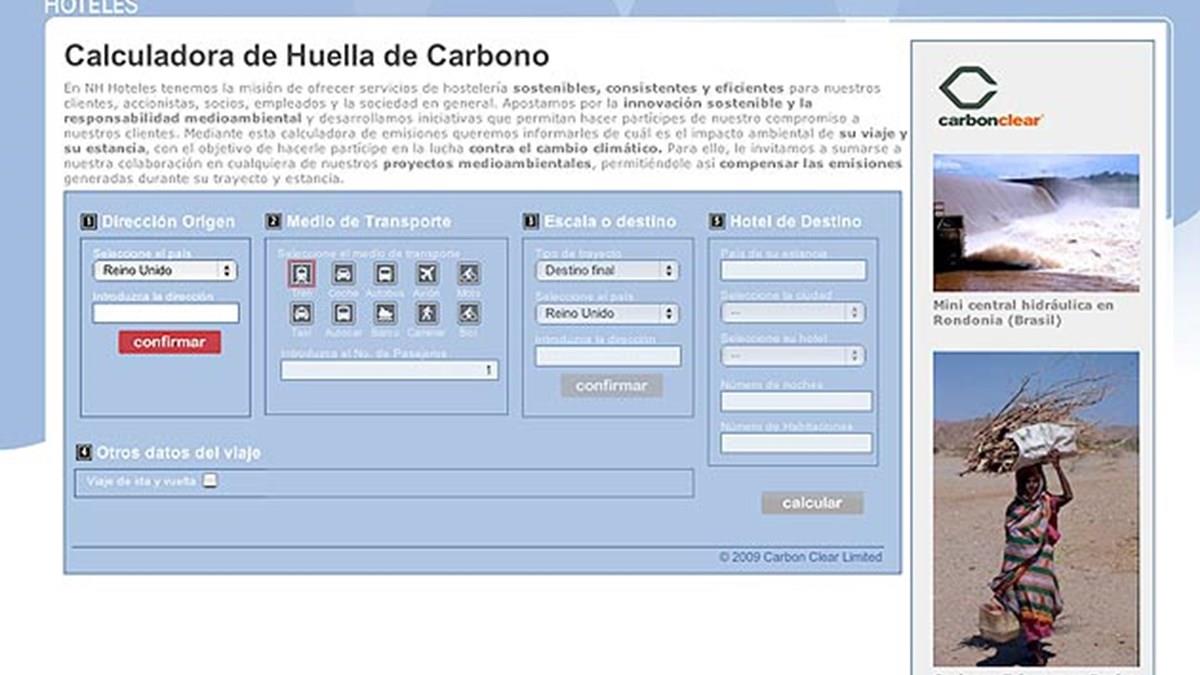
Task: Select the Taxi transport icon
Action: click(302, 313)
